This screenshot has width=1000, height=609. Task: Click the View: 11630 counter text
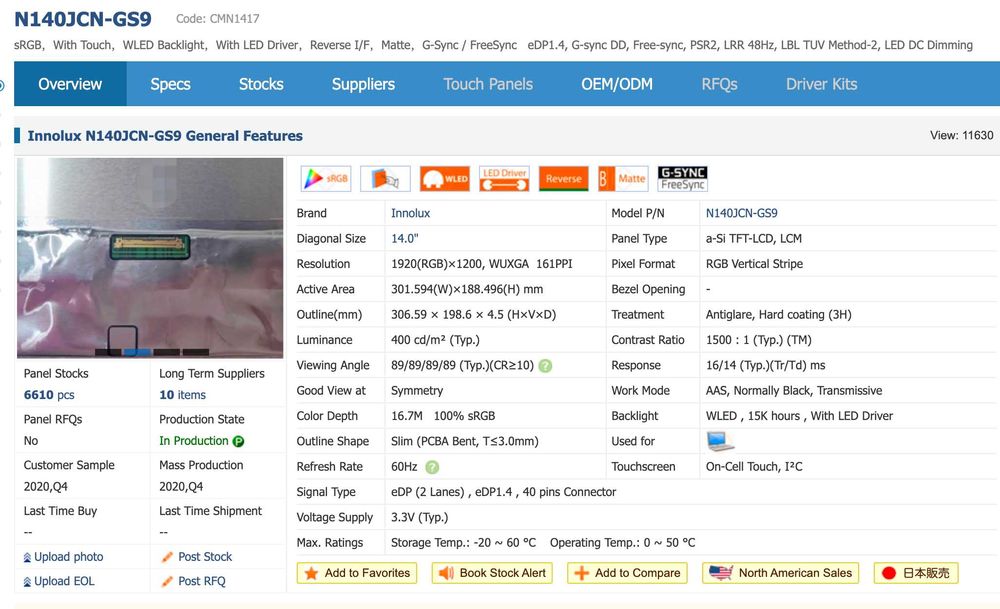click(961, 135)
